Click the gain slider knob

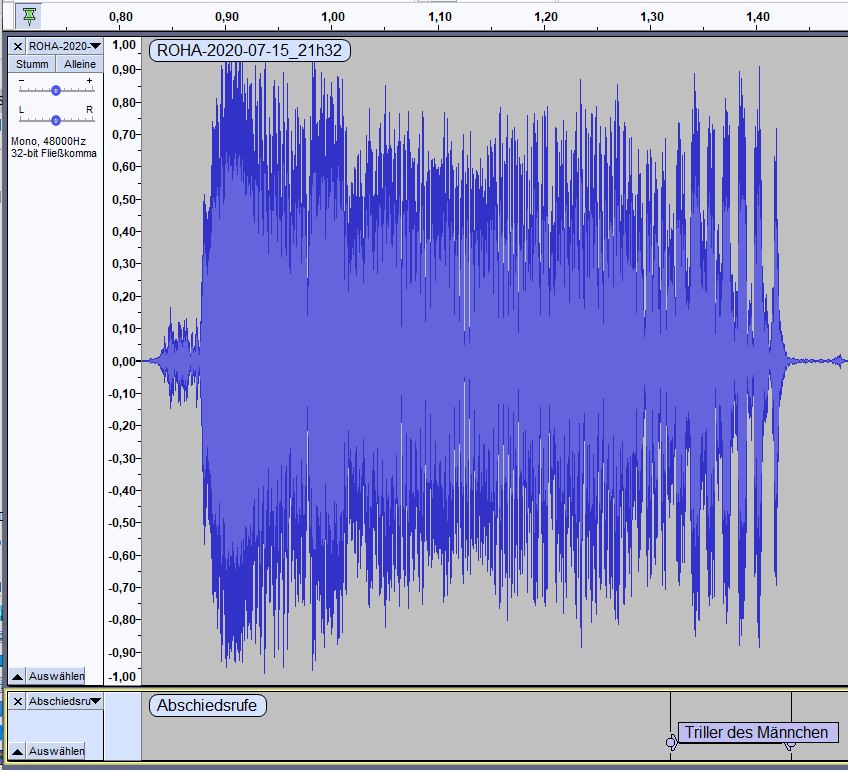[x=56, y=90]
